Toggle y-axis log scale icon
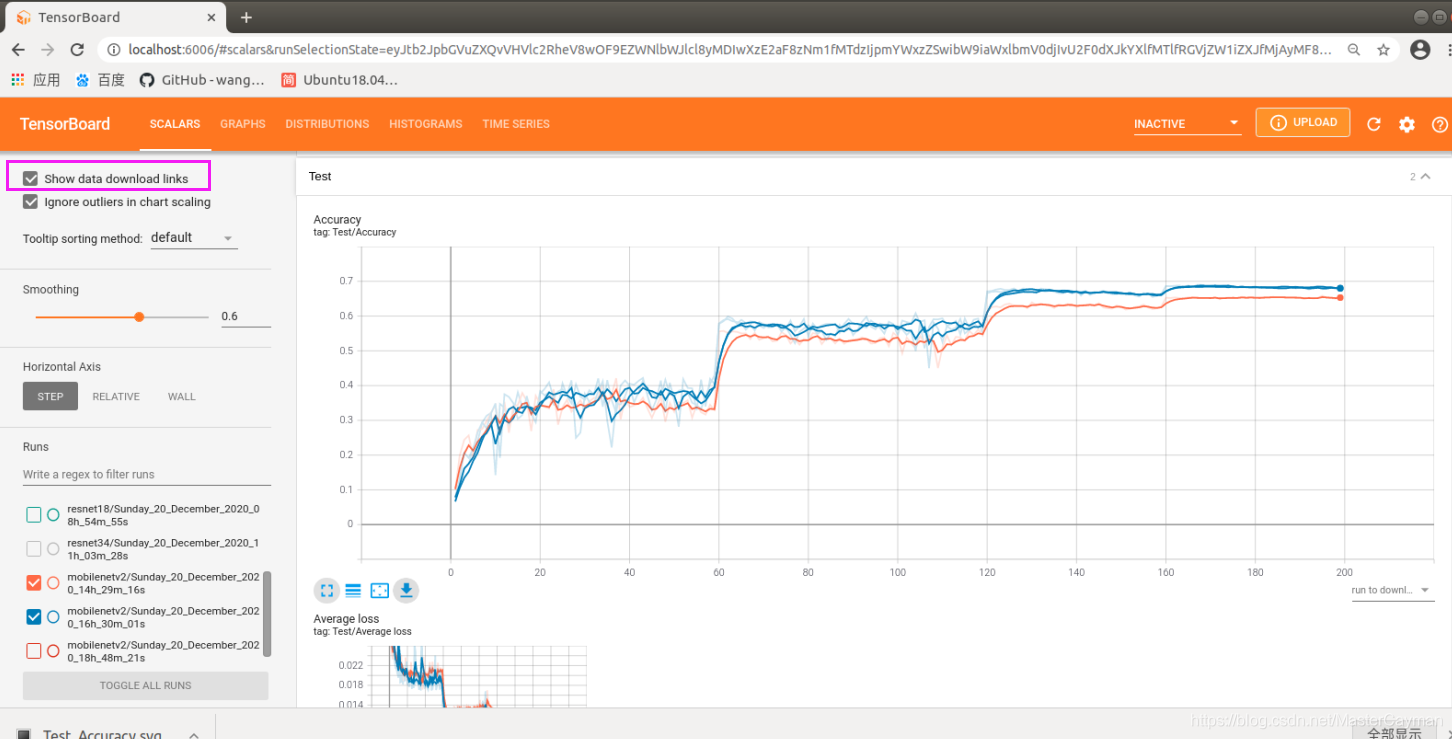1452x739 pixels. (353, 591)
